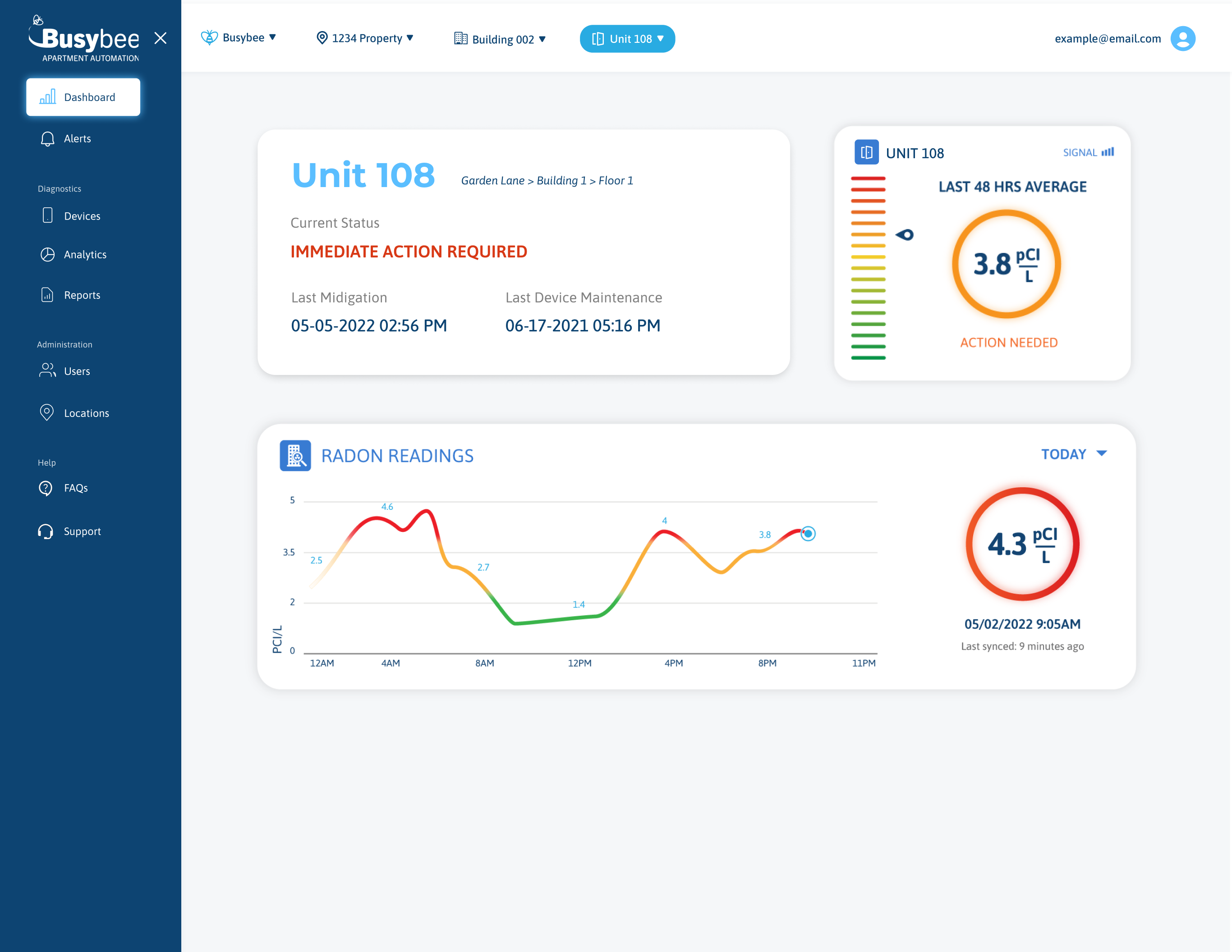
Task: Click the LAST 48 HRS AVERAGE heading
Action: (1012, 187)
